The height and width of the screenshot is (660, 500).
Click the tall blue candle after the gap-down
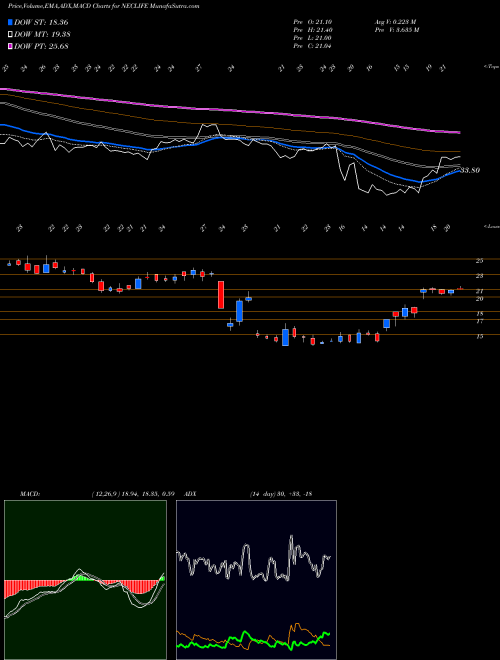click(239, 311)
